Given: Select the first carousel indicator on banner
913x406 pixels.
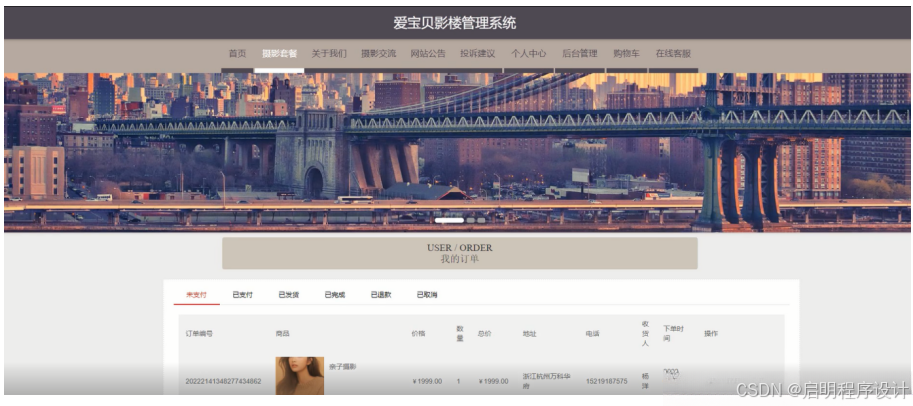Looking at the screenshot, I should click(449, 221).
